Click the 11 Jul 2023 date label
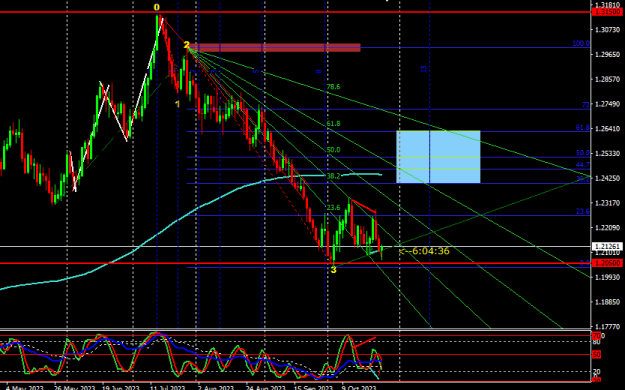Viewport: 625px width, 390px height. click(x=167, y=388)
